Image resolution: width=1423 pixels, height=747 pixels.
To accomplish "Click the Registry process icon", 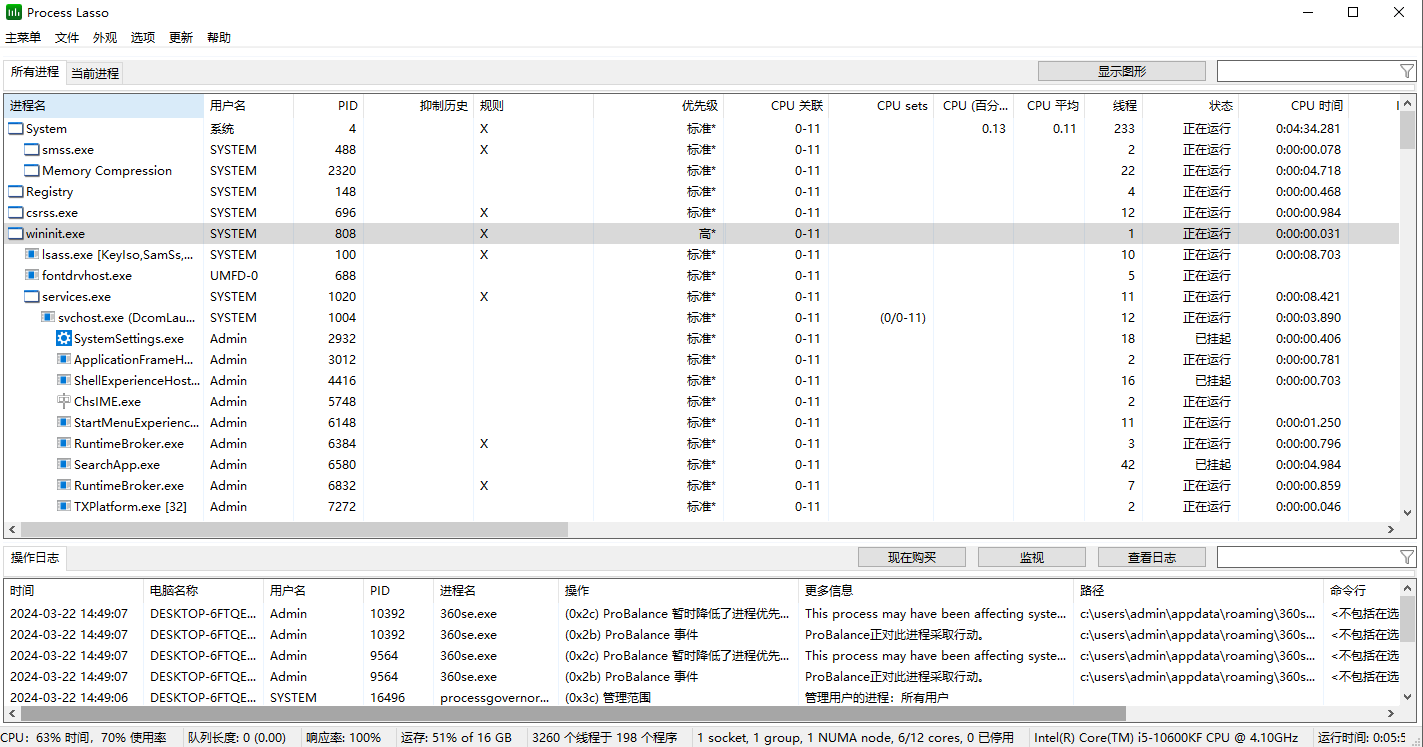I will click(x=16, y=192).
